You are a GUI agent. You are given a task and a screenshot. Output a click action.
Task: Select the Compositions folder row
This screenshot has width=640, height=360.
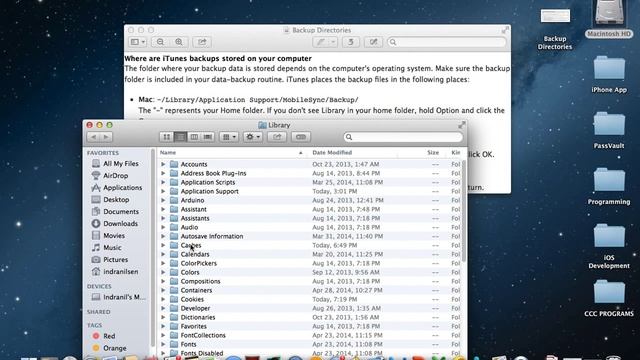[310, 281]
